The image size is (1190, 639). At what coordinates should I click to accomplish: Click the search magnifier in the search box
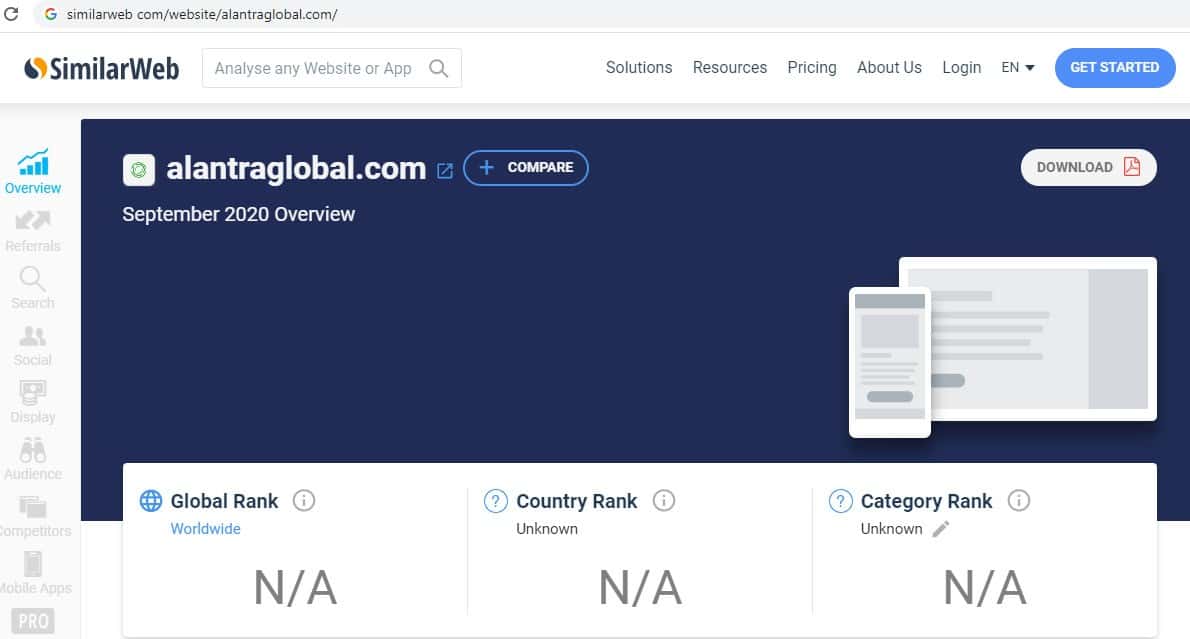(x=438, y=68)
